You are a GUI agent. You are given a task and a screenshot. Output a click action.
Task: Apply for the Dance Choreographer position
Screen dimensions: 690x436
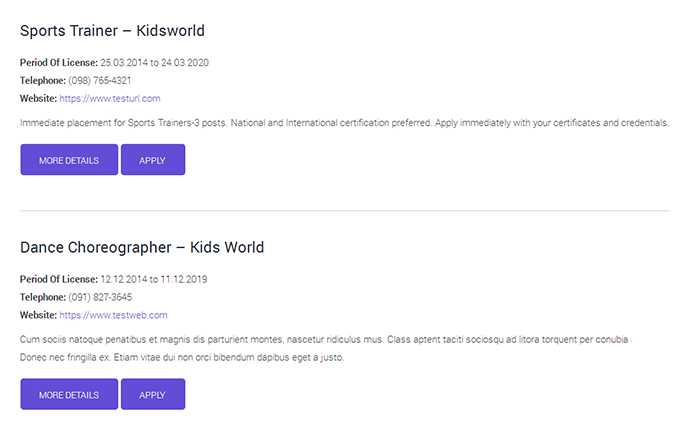(x=153, y=395)
